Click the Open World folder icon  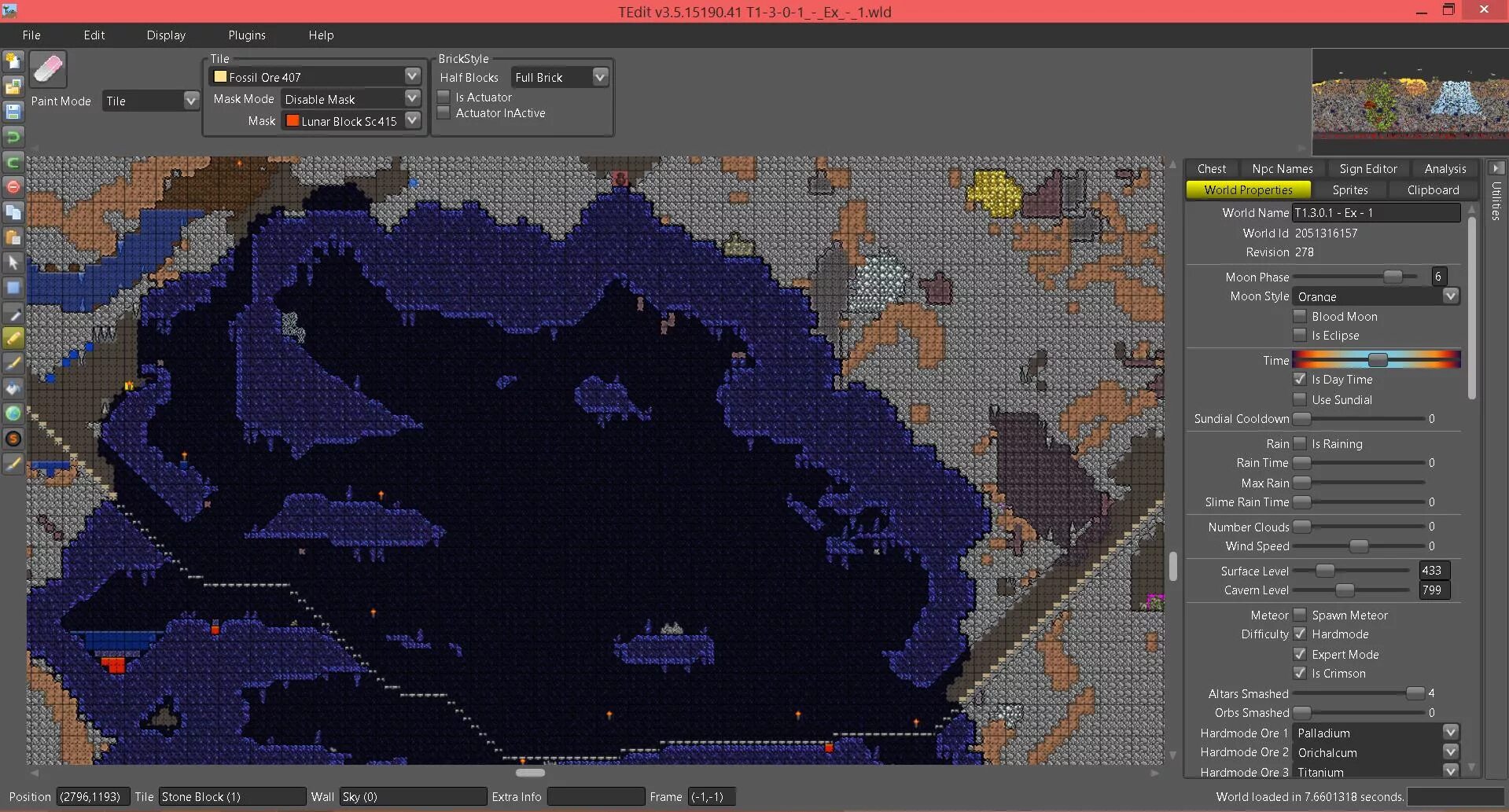13,86
